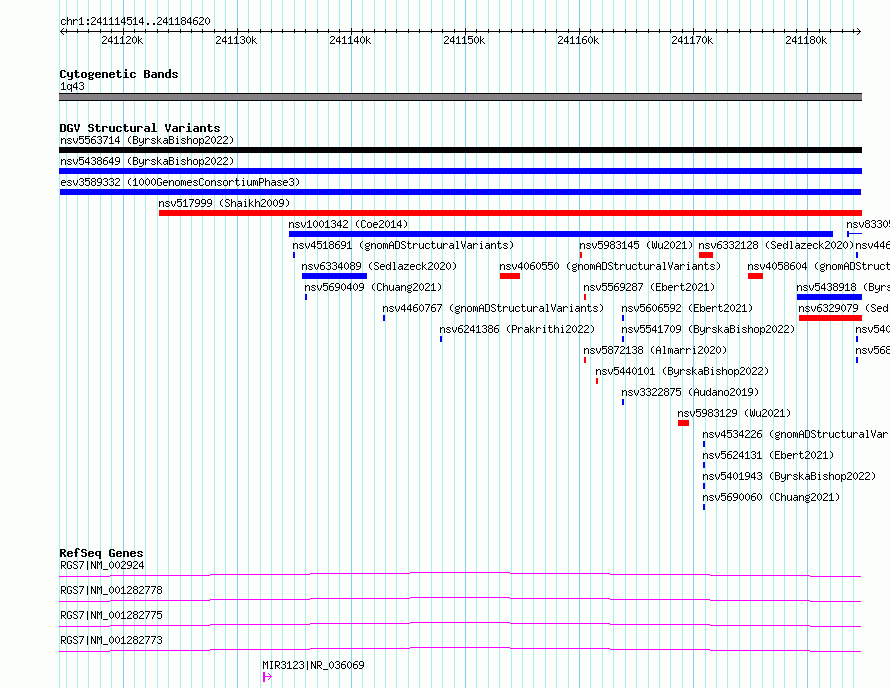
Task: Click the RefSeq Genes track title
Action: 101,553
